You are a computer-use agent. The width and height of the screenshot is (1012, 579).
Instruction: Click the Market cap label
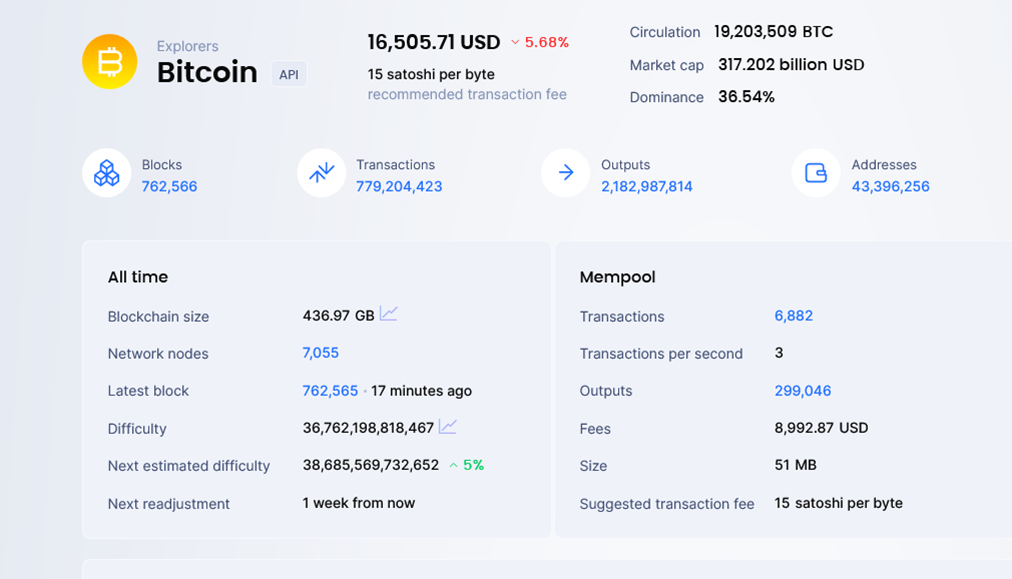(x=667, y=65)
